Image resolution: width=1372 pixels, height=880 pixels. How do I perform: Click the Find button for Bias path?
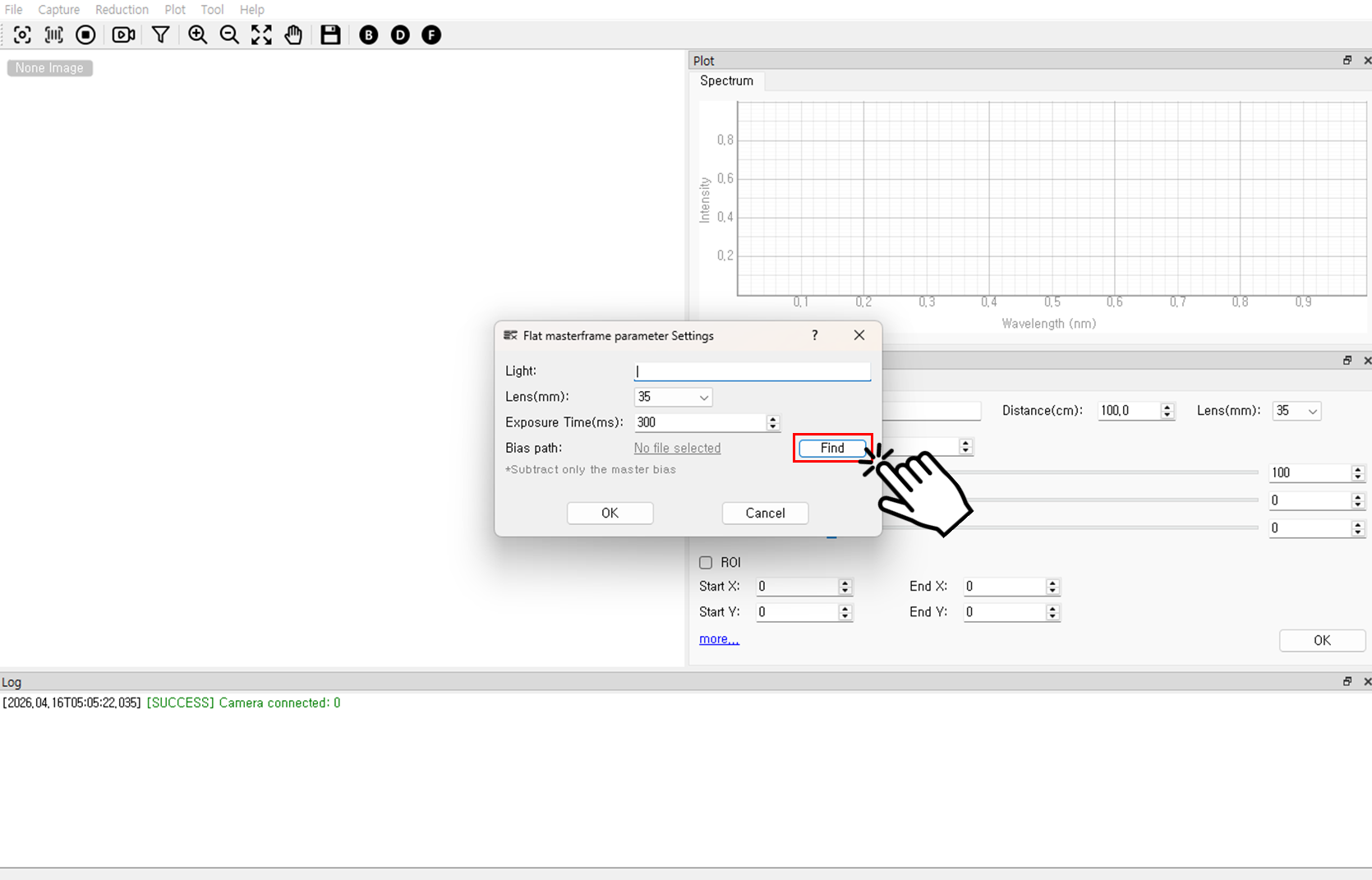pos(832,448)
